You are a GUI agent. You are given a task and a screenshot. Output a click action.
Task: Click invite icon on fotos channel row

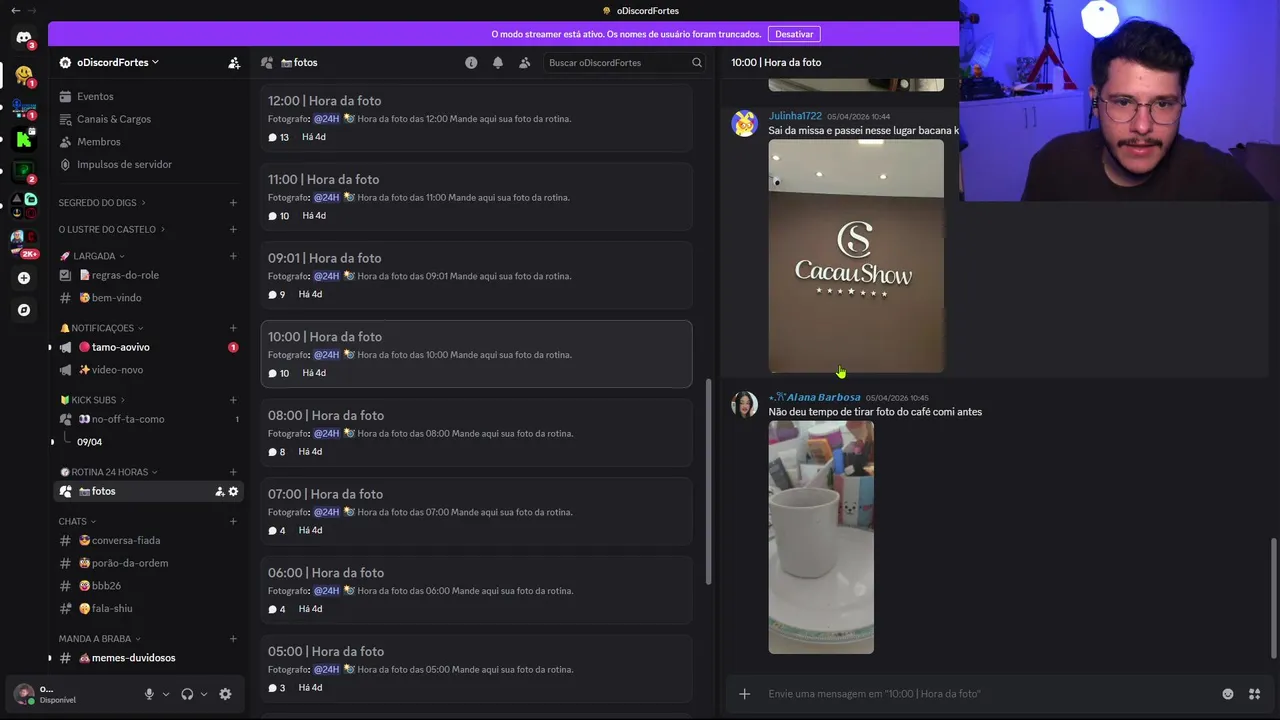point(219,491)
